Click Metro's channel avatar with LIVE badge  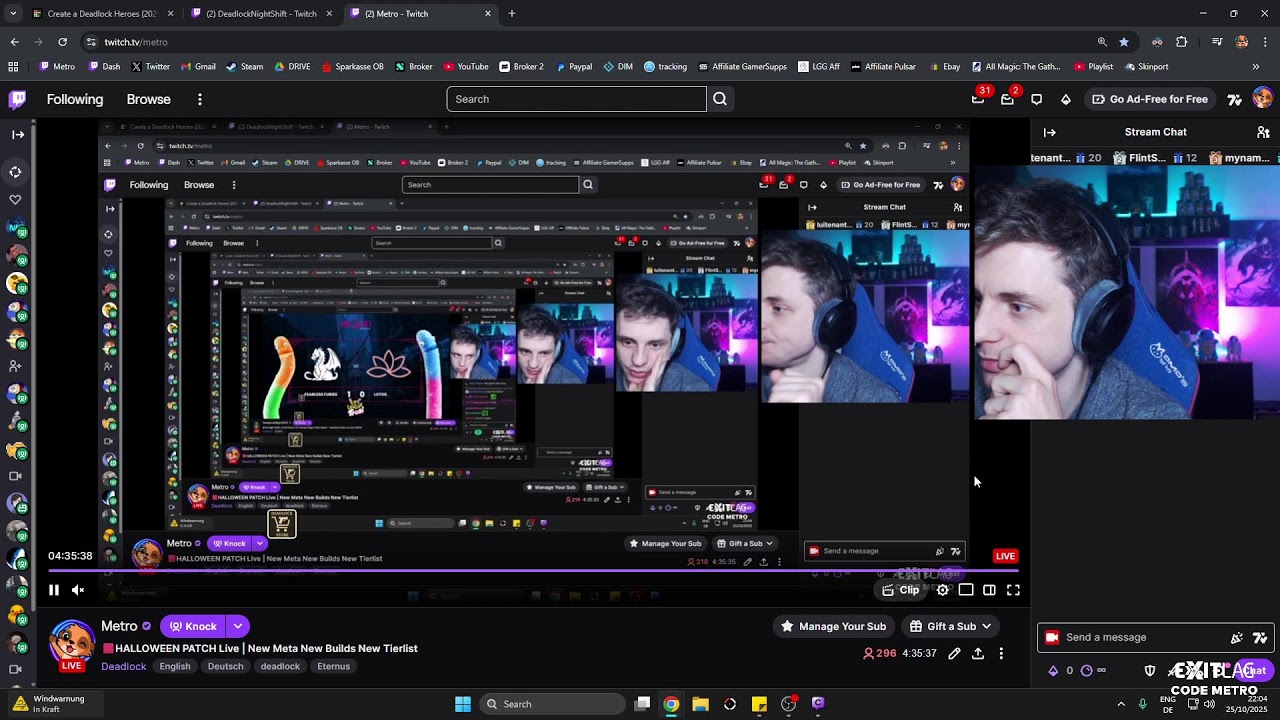point(71,645)
